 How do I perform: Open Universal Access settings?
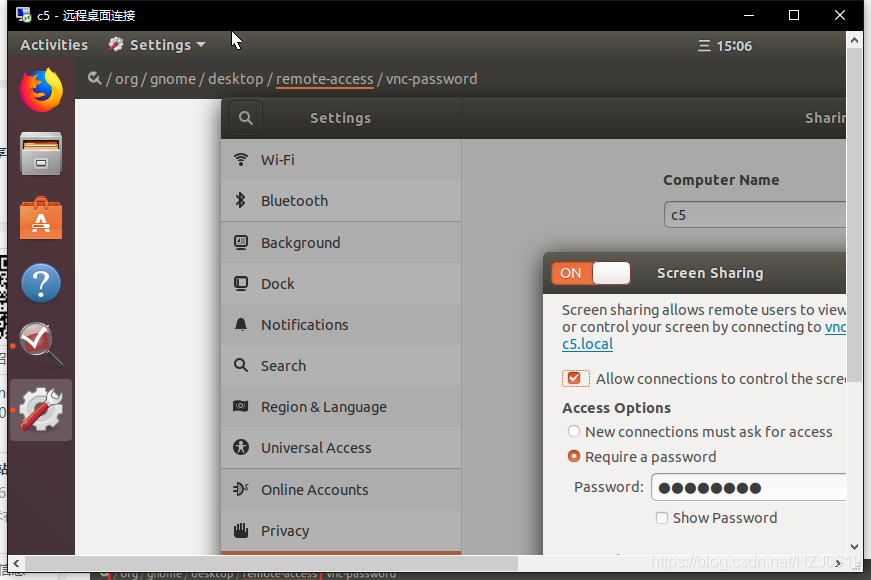(341, 447)
